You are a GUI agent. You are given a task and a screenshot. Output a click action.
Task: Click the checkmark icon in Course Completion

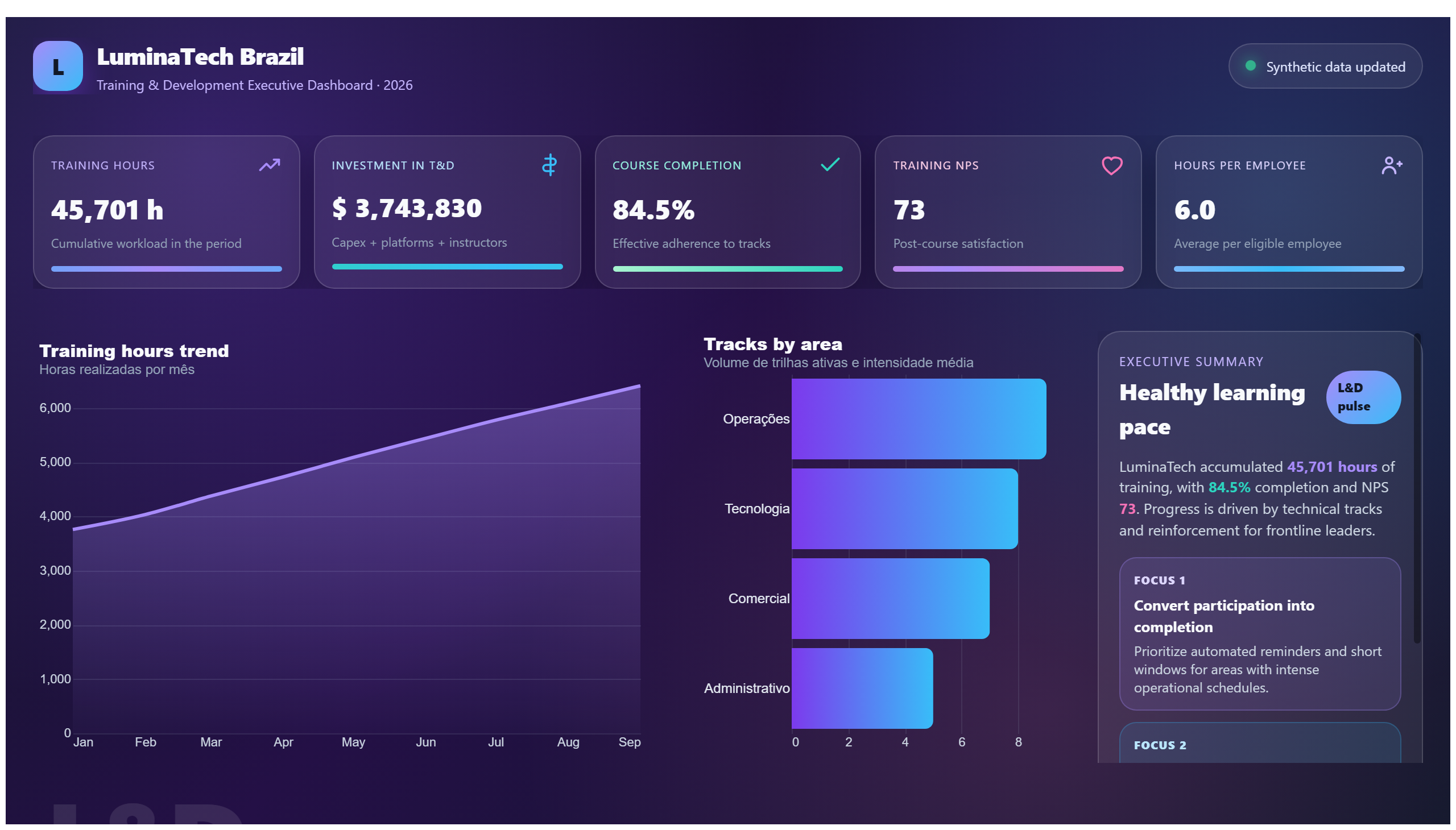coord(830,165)
